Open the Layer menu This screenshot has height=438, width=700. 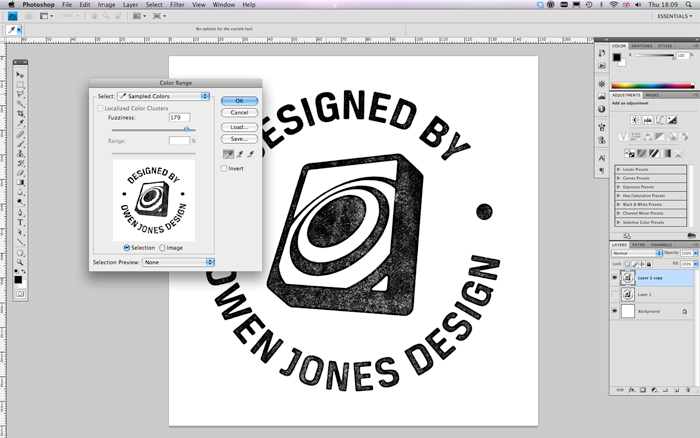[130, 4]
